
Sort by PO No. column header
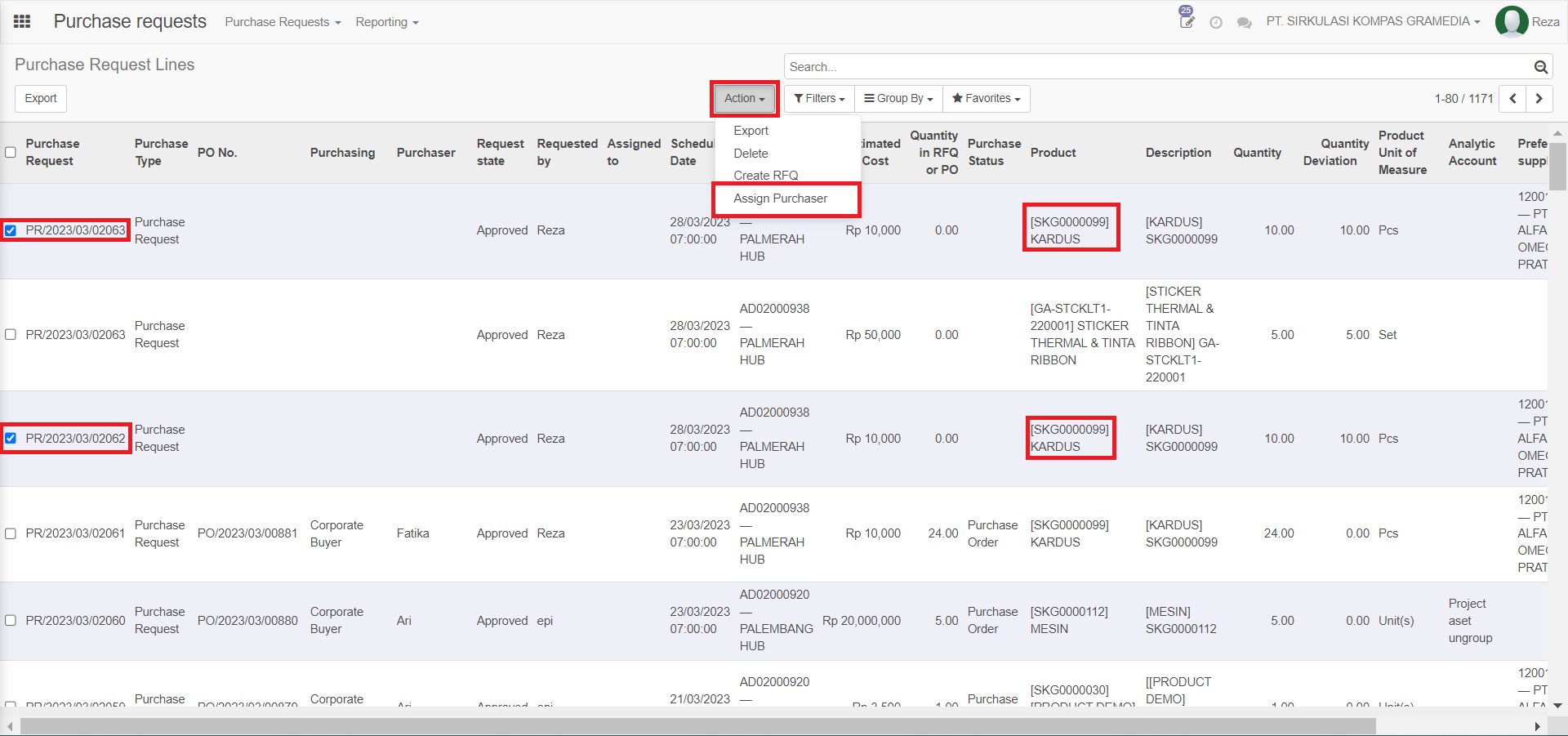(217, 153)
